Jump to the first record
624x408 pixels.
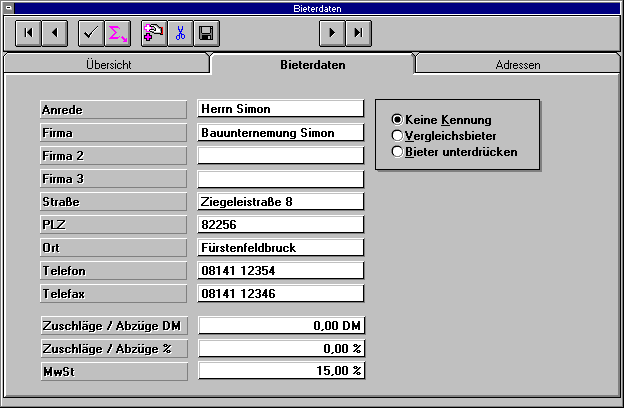coord(28,33)
